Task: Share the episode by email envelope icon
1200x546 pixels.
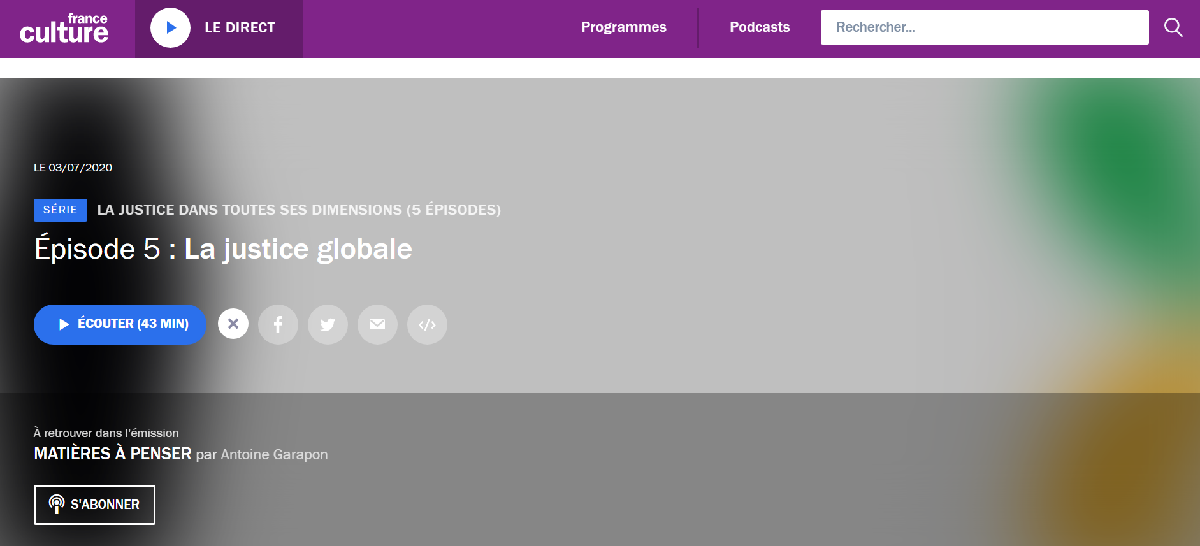Action: pos(377,324)
